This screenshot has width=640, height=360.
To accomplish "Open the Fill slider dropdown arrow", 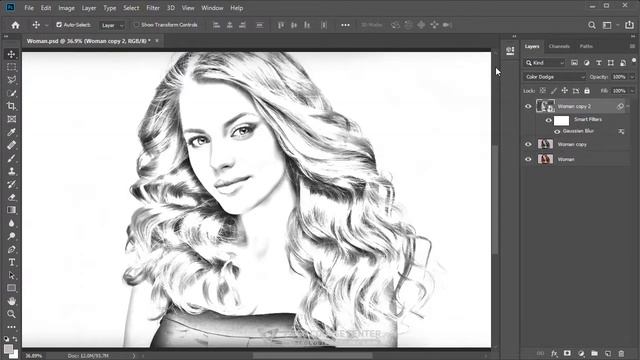I will [x=632, y=91].
